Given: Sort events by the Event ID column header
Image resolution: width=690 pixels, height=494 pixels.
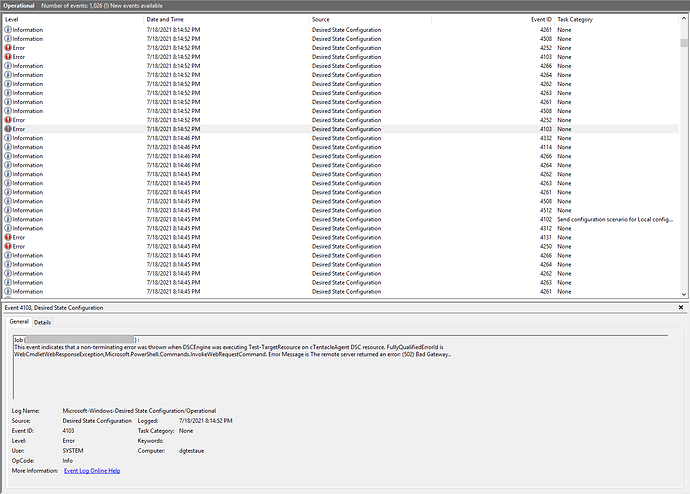Looking at the screenshot, I should point(492,19).
